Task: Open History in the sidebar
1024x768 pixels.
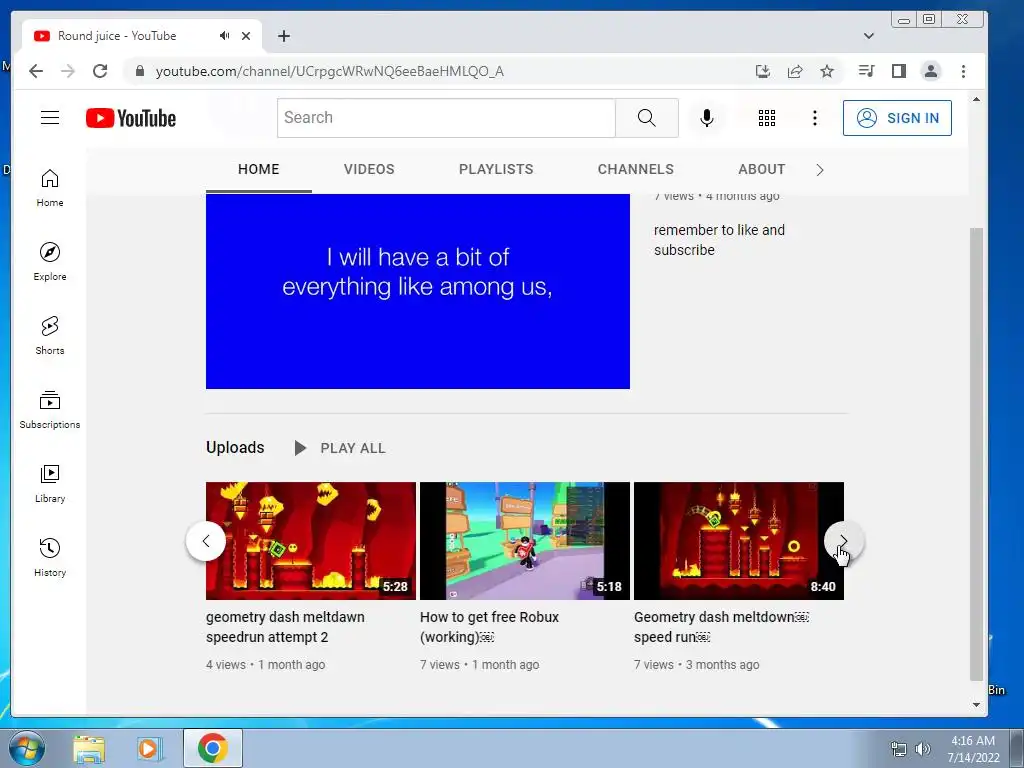Action: 50,557
